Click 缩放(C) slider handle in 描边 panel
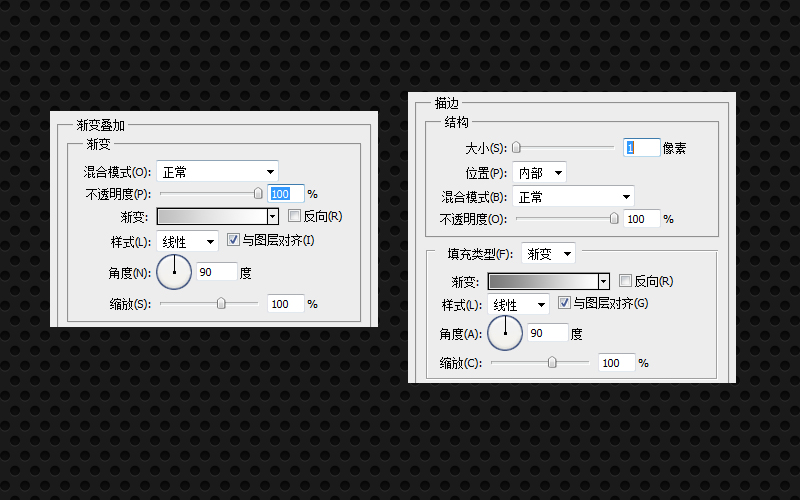800x500 pixels. (552, 363)
